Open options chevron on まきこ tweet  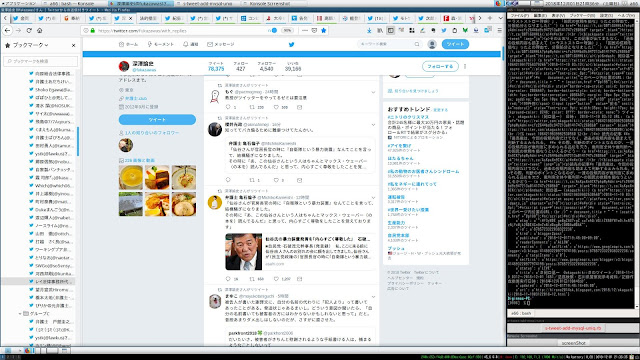pos(373,296)
